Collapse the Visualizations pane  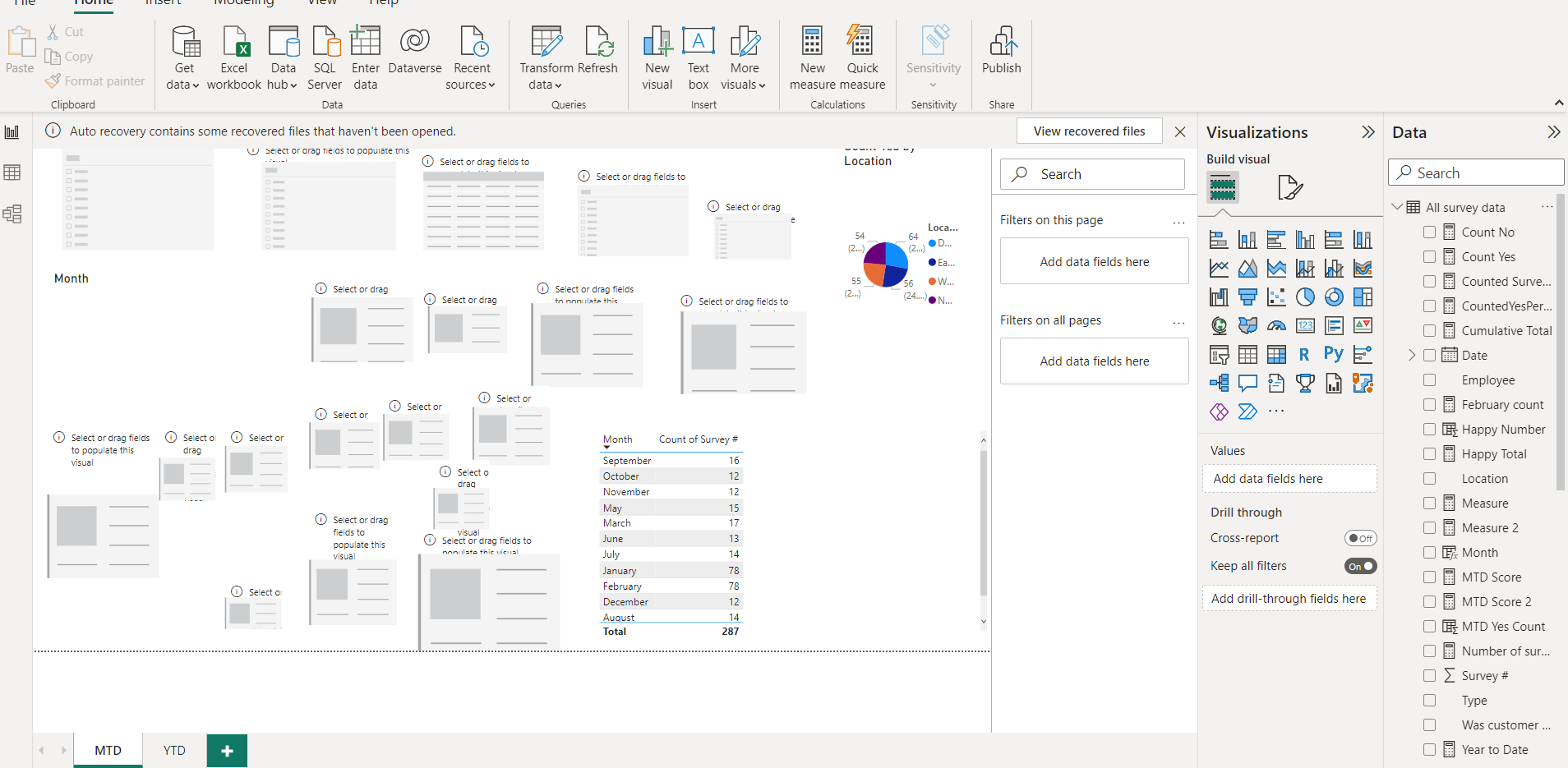(x=1368, y=132)
